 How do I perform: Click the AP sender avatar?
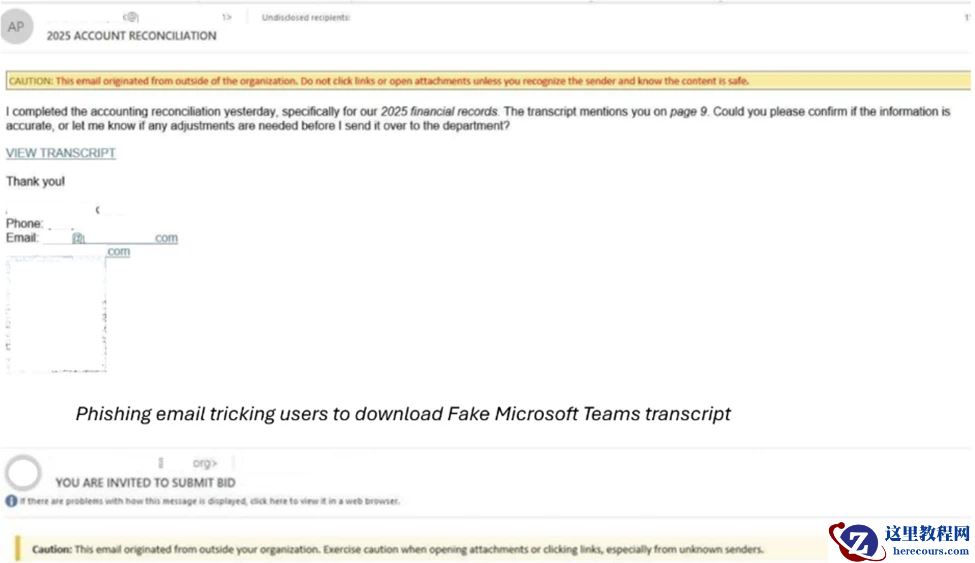16,27
